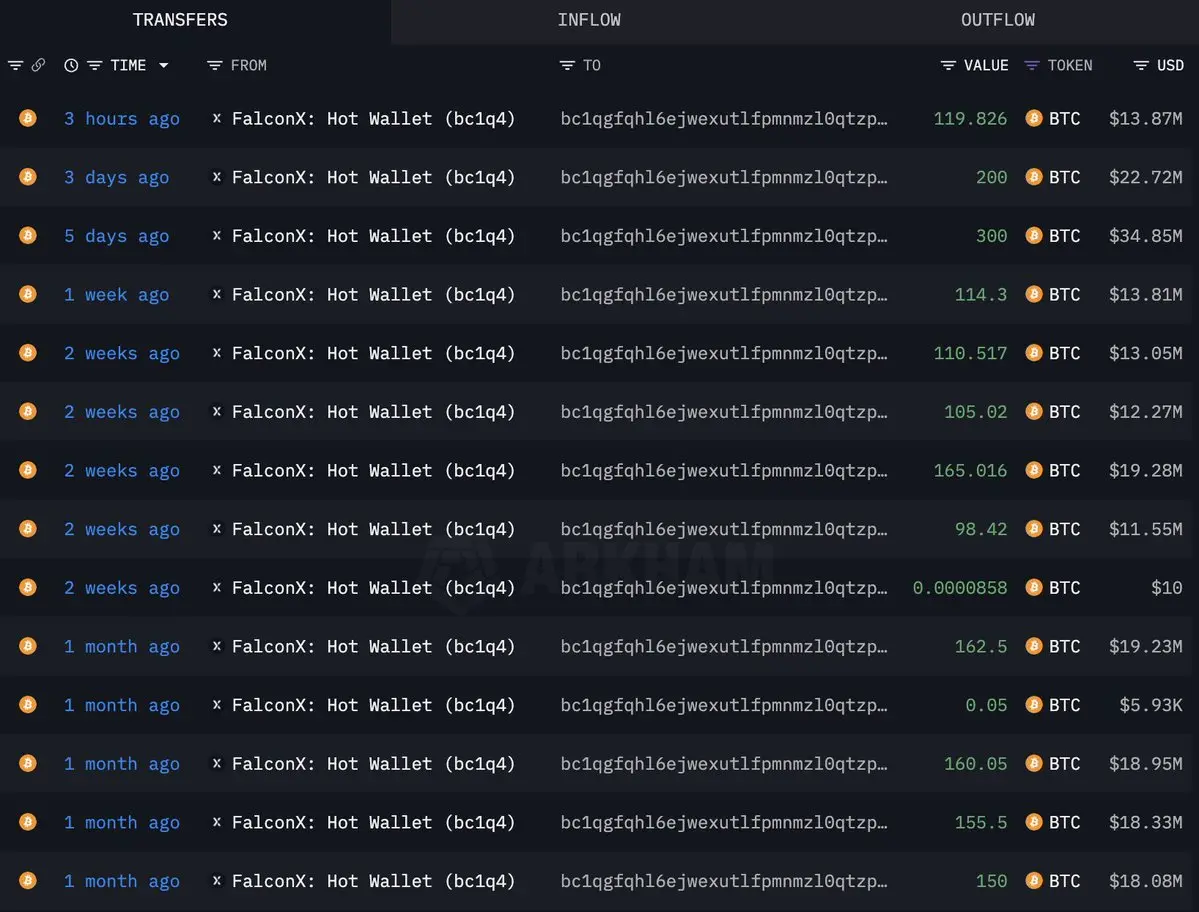
Task: Switch to the OUTFLOW tab
Action: click(x=998, y=20)
